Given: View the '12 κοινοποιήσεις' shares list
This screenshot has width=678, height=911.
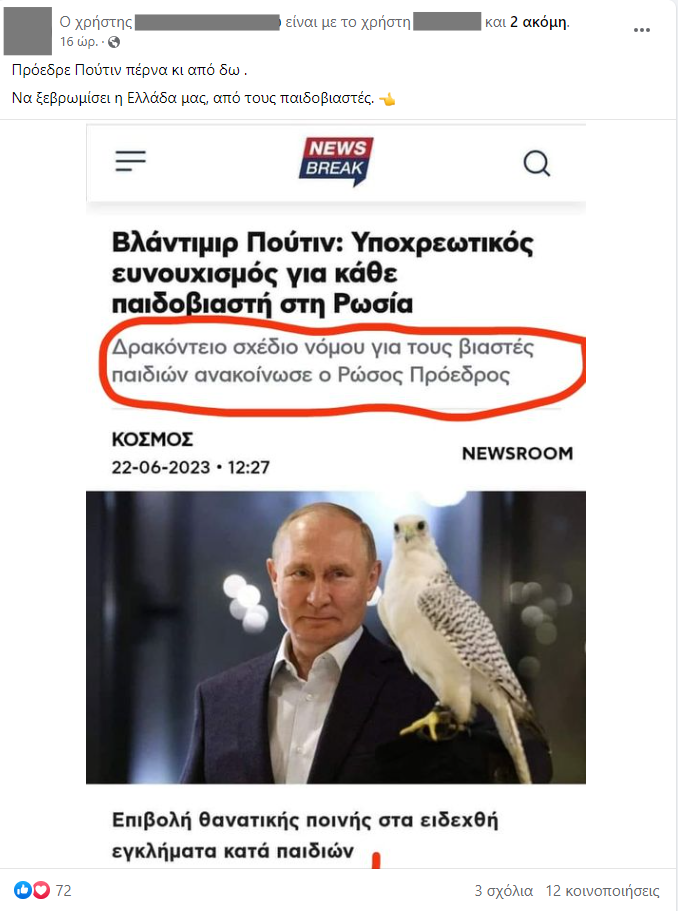Looking at the screenshot, I should (x=602, y=891).
